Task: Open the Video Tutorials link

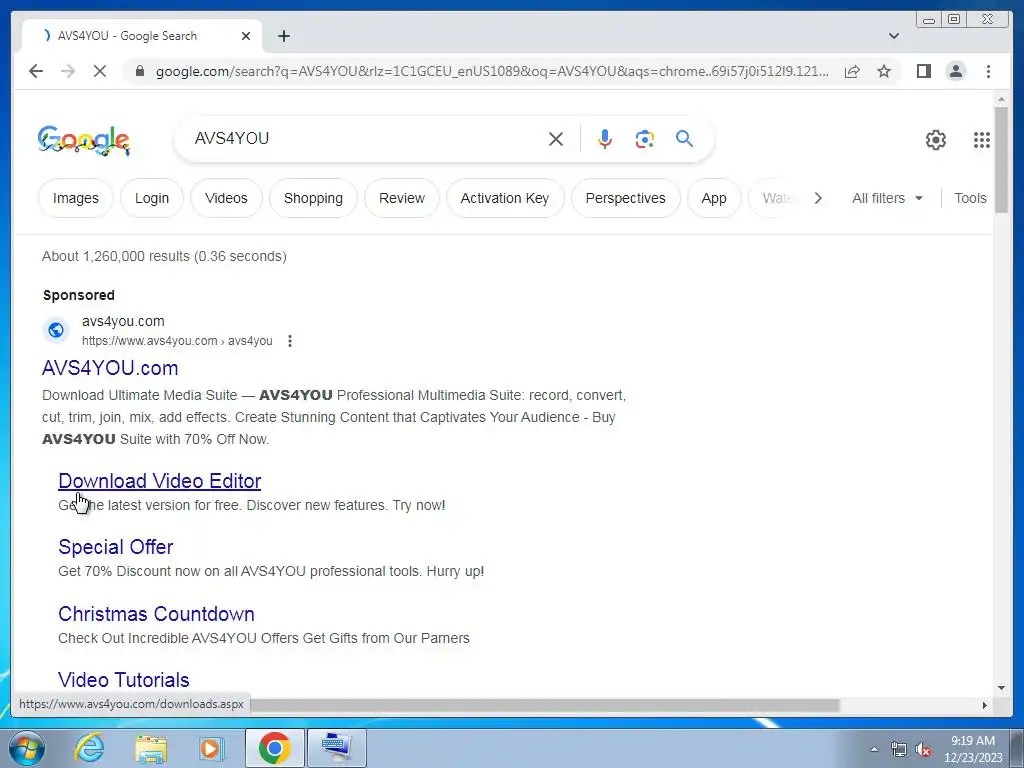Action: [x=123, y=680]
